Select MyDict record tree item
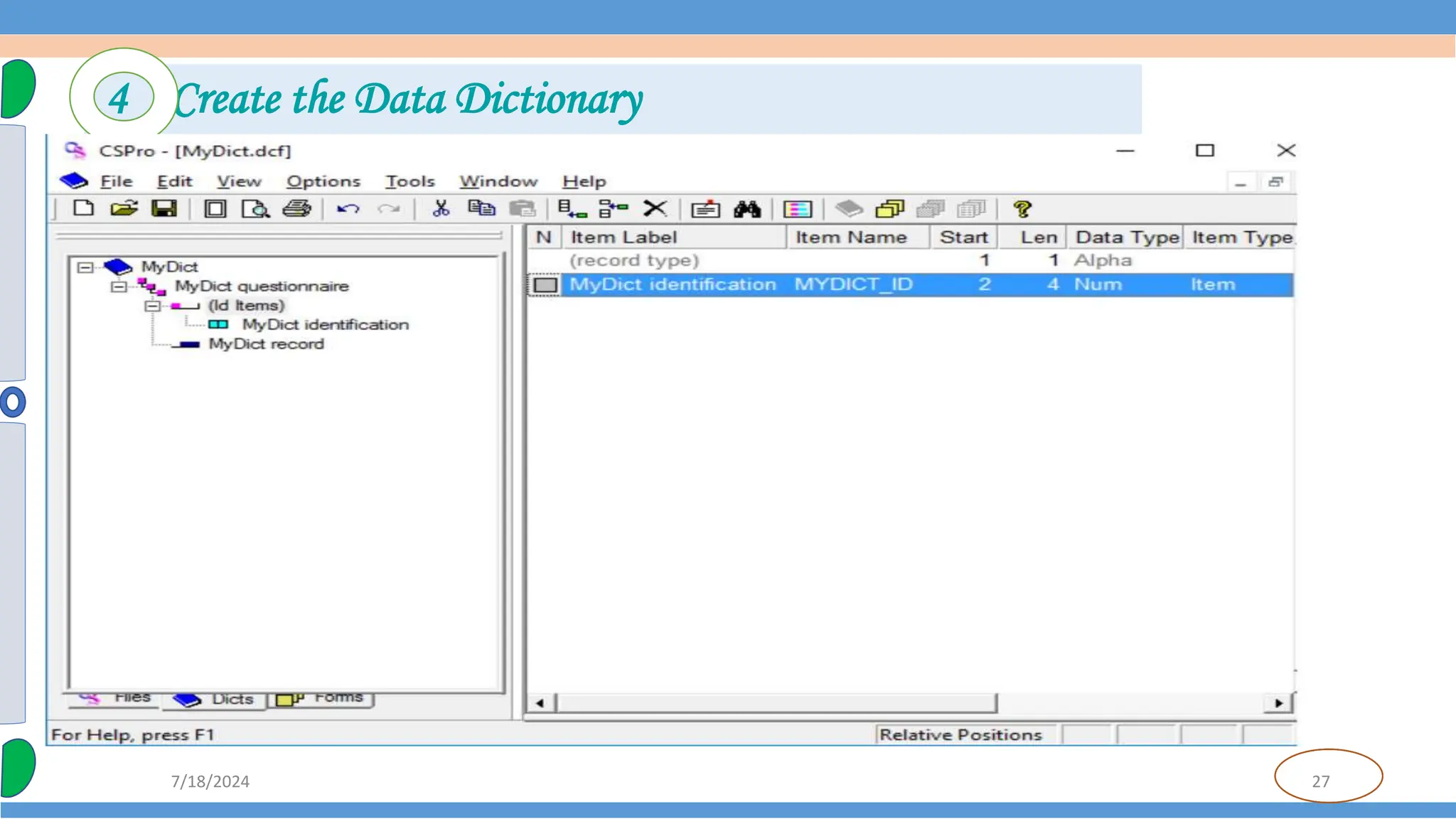The image size is (1456, 819). click(x=266, y=343)
